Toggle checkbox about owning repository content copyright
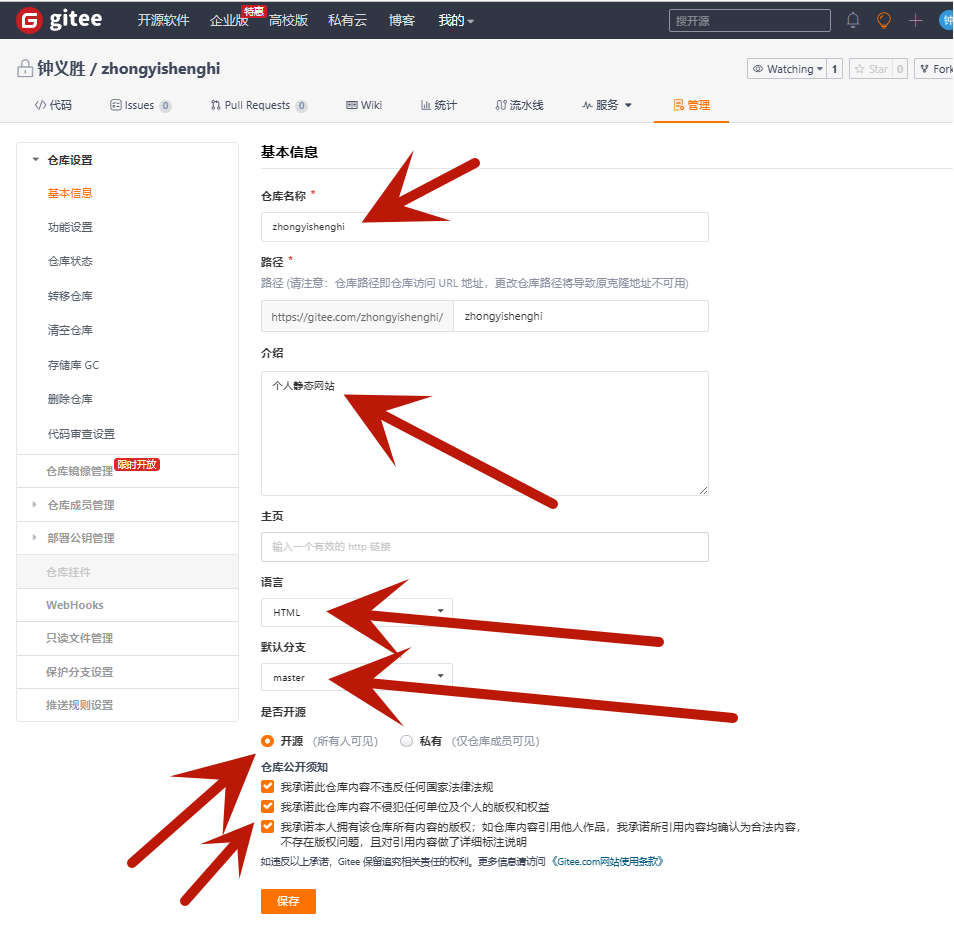Viewport: 954px width, 930px height. point(267,827)
